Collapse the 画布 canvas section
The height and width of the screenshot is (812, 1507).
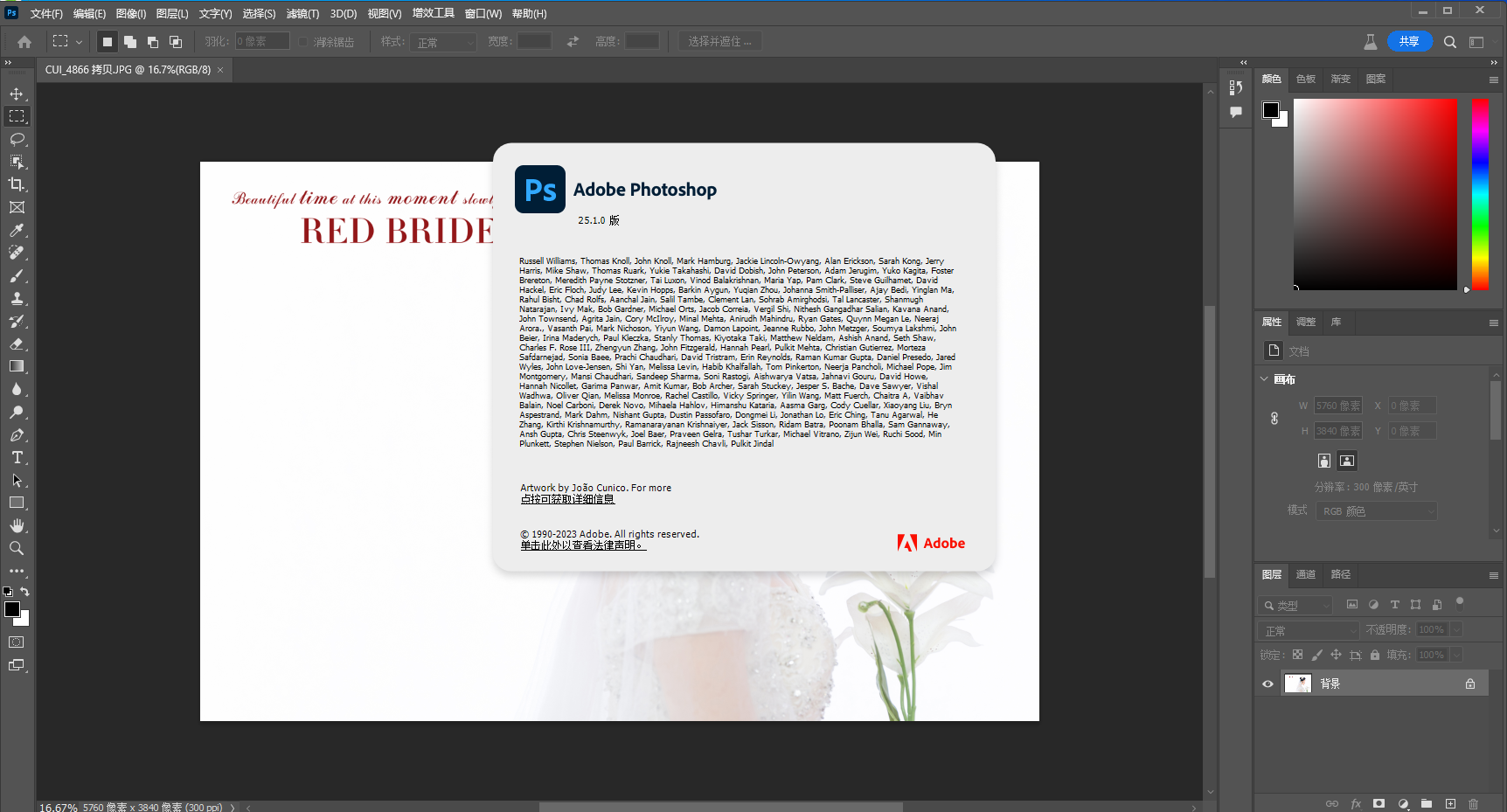click(1264, 379)
